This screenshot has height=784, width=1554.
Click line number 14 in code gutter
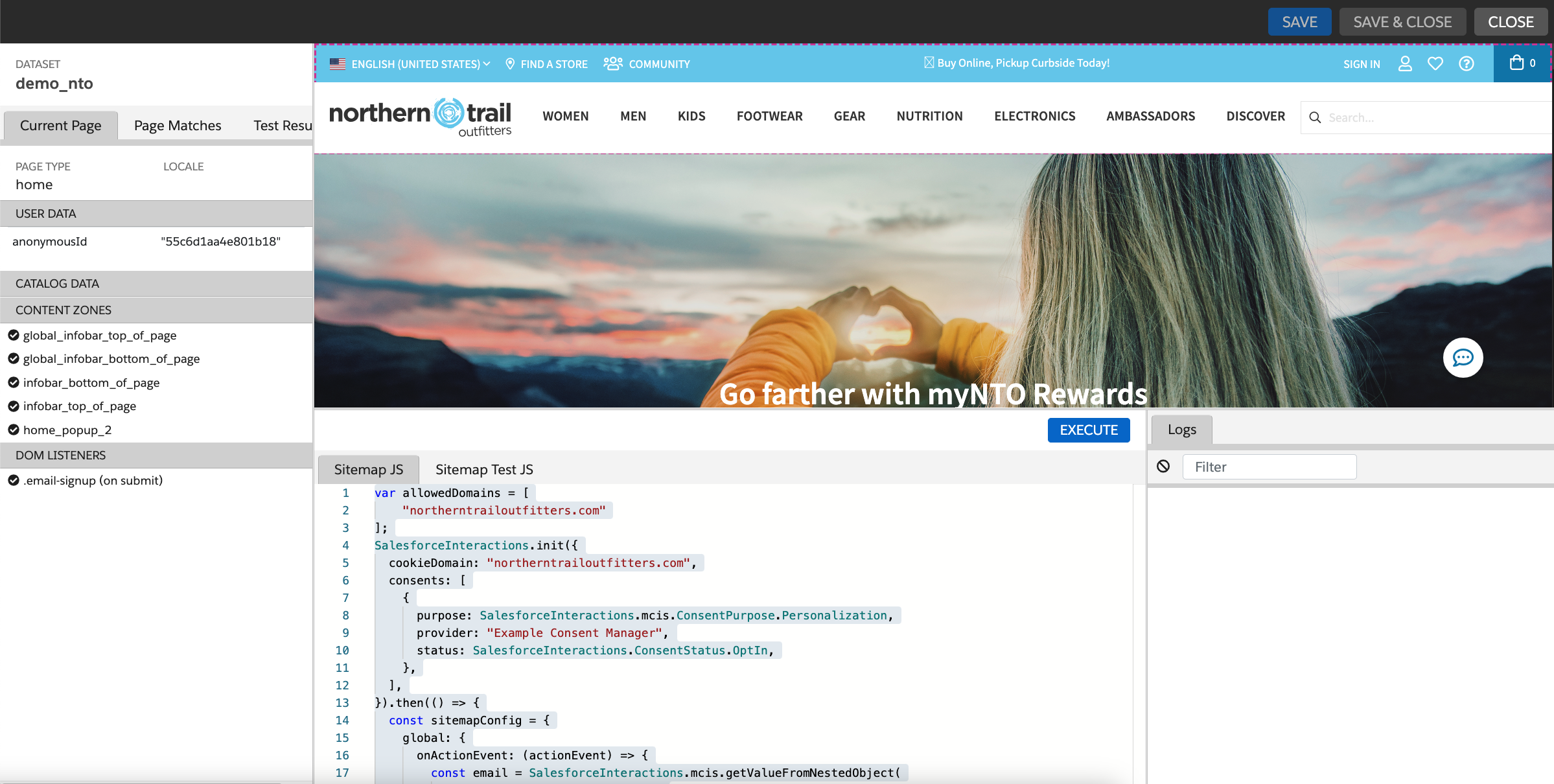tap(342, 721)
